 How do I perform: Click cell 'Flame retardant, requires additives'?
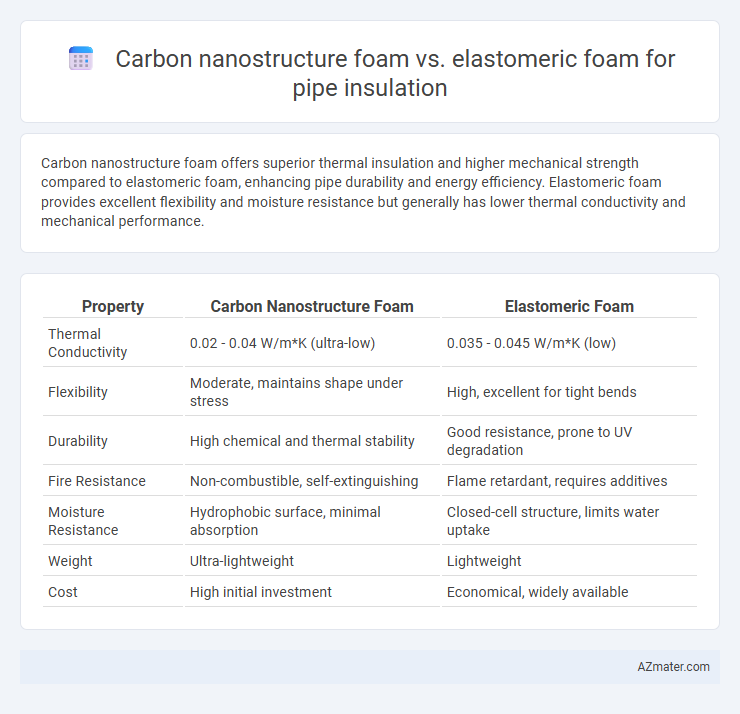569,481
